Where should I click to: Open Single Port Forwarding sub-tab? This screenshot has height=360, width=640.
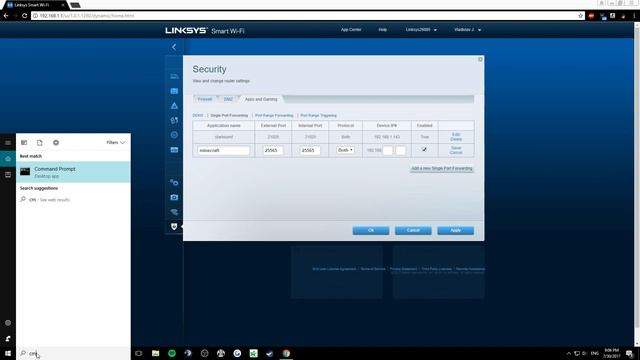(229, 116)
